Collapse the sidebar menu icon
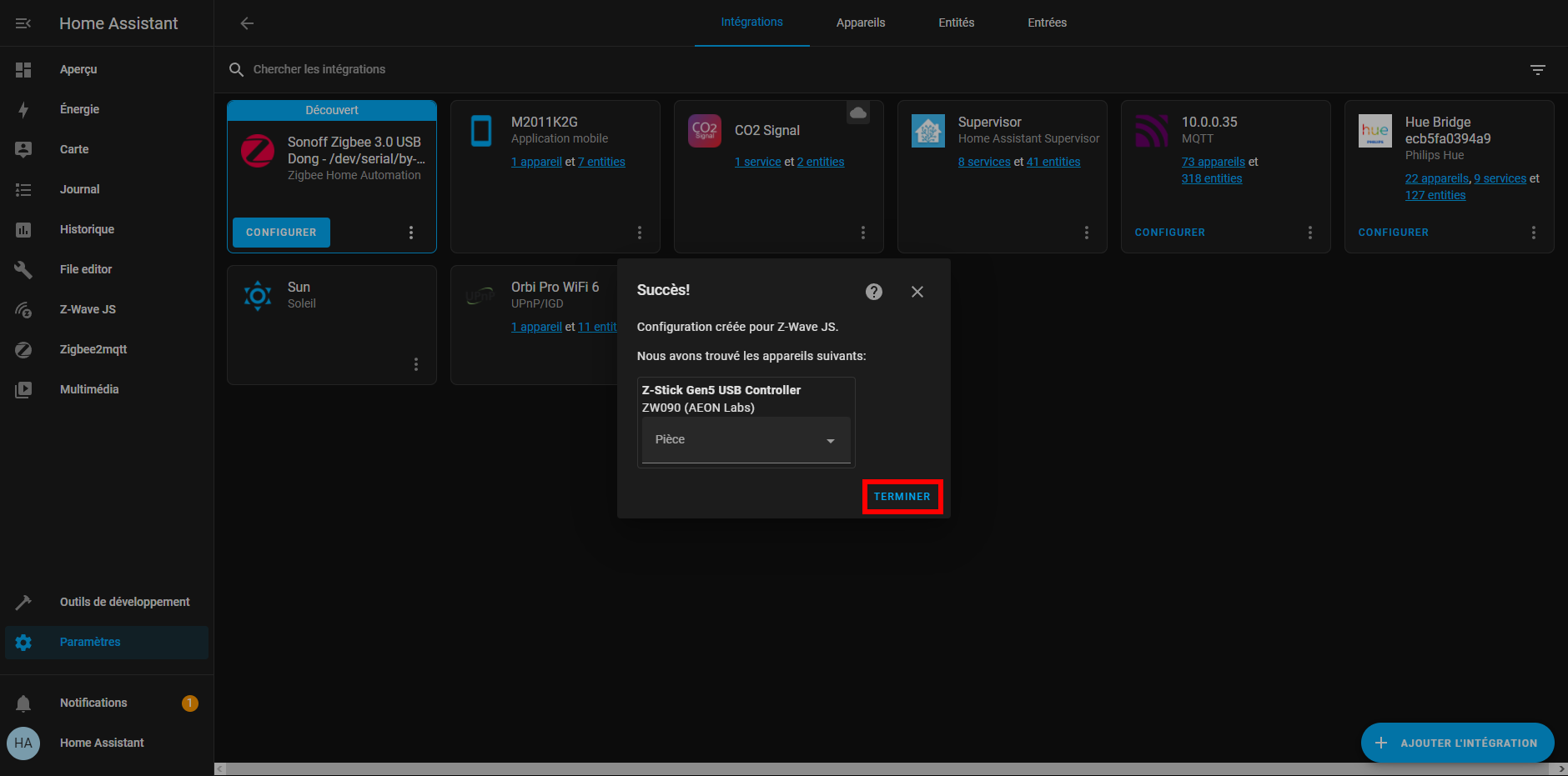This screenshot has width=1568, height=776. [x=23, y=23]
